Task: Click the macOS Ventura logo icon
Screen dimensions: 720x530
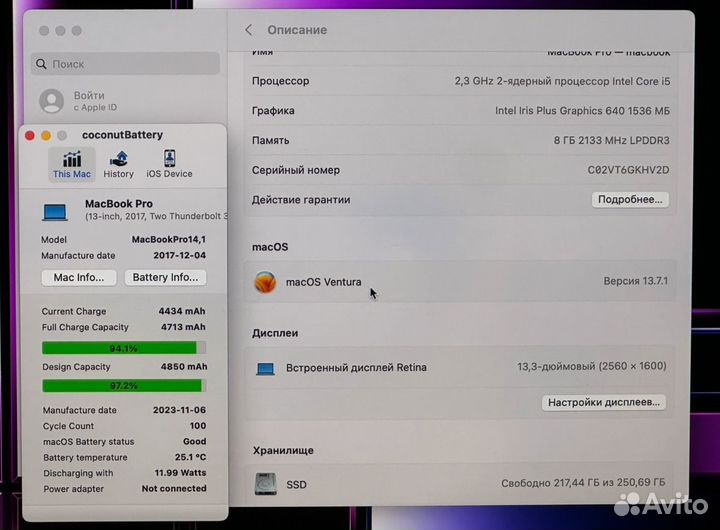Action: click(x=265, y=282)
